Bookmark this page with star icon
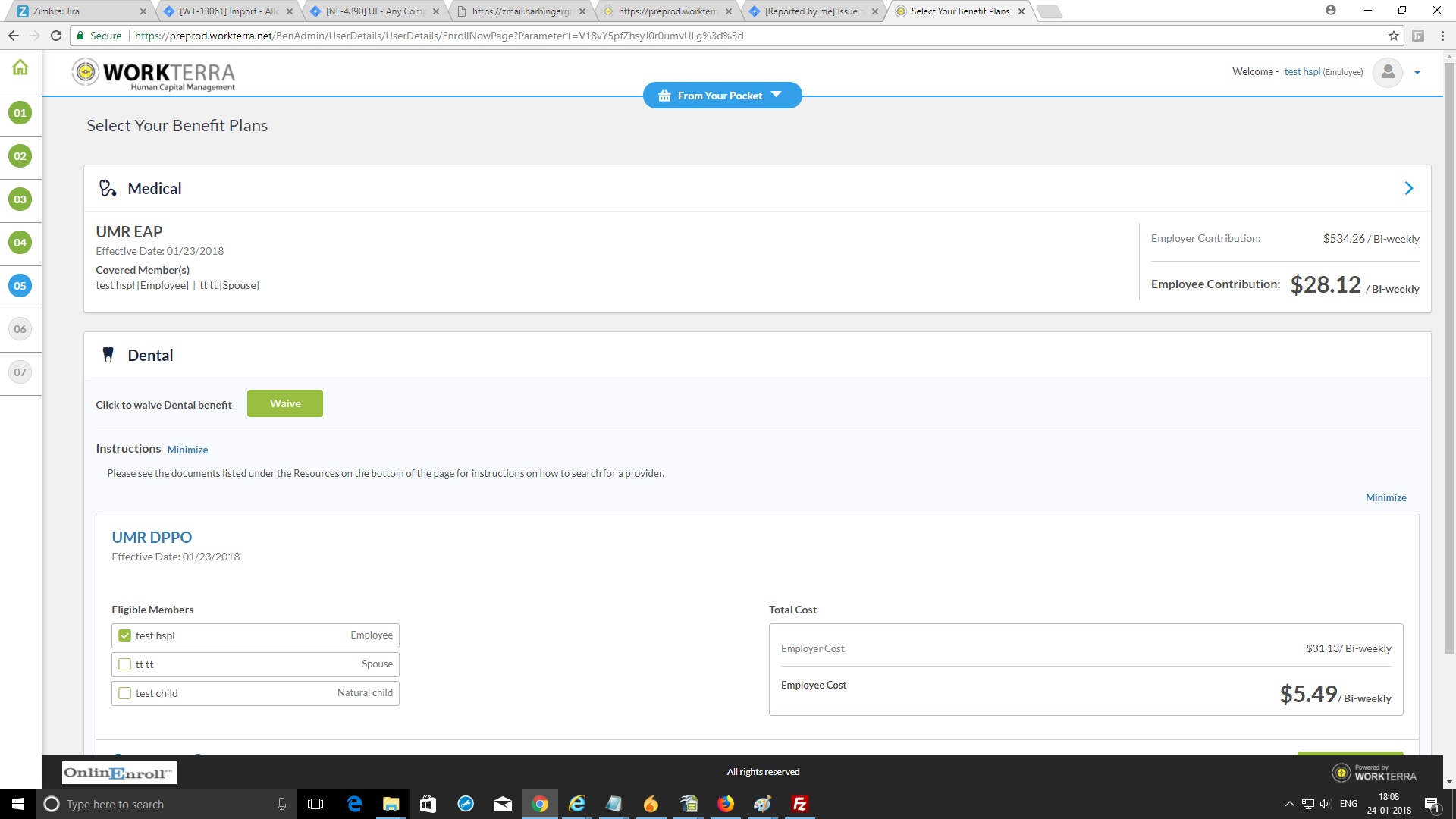The height and width of the screenshot is (819, 1456). (1394, 36)
